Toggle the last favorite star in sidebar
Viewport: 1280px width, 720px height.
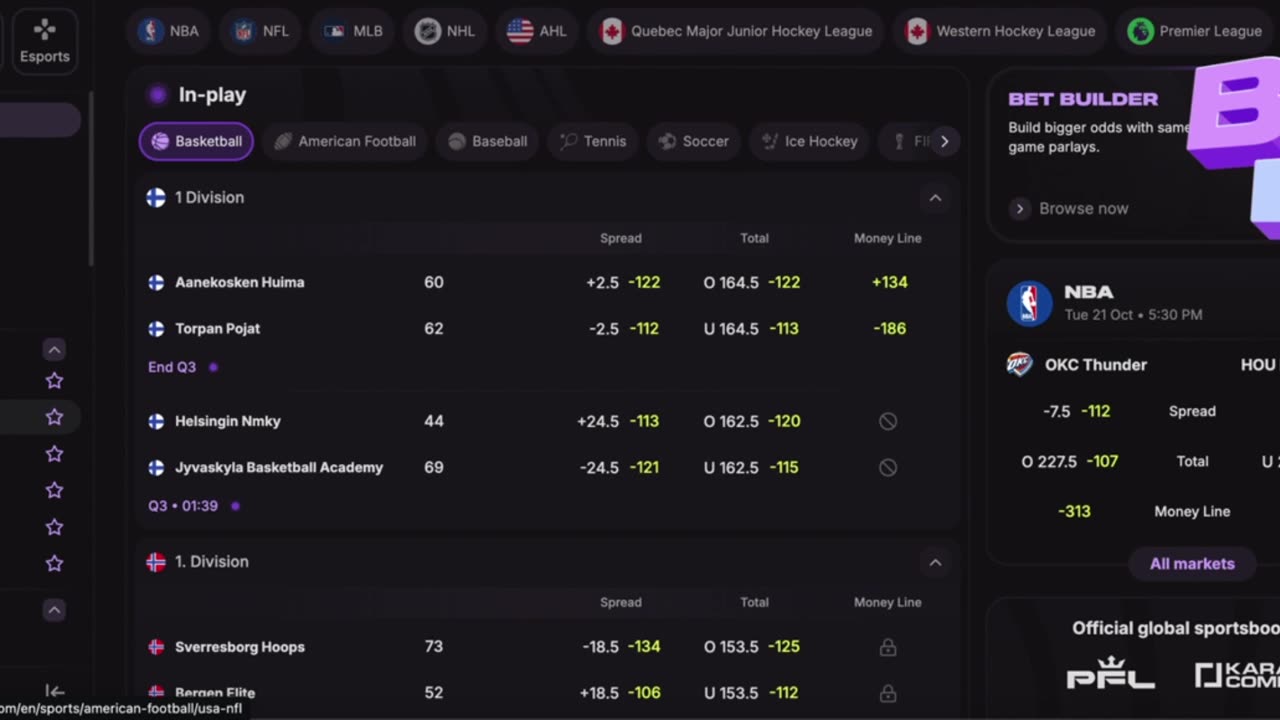[x=54, y=564]
